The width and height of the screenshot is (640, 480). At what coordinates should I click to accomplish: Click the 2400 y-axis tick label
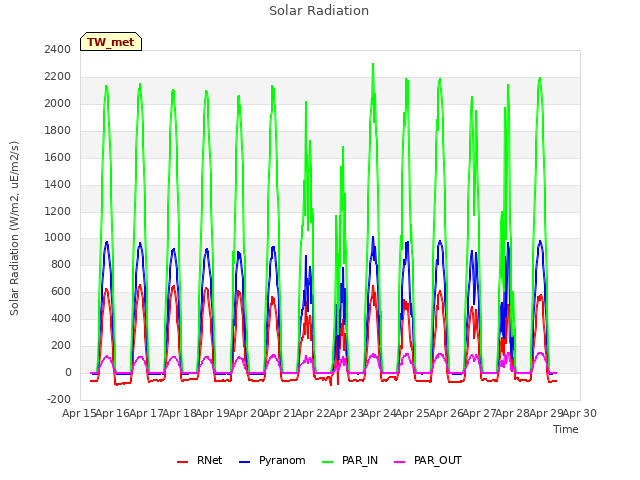58,49
